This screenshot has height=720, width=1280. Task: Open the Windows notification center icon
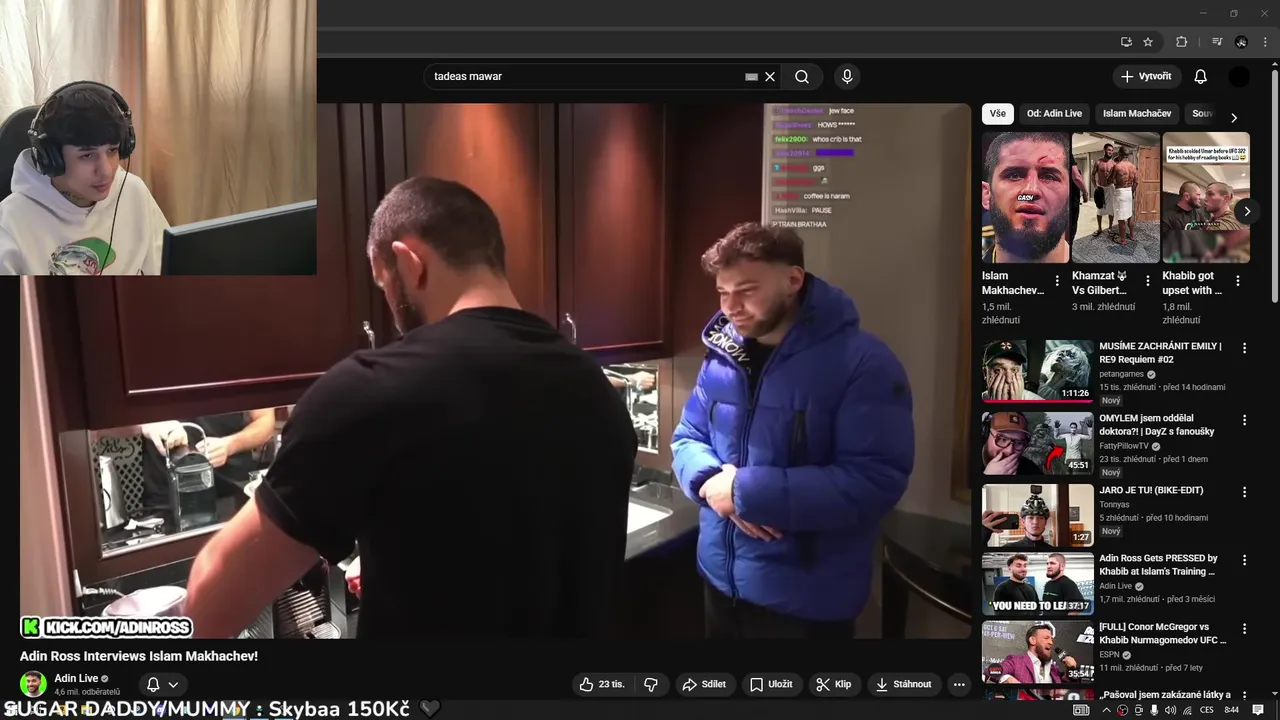point(1258,710)
